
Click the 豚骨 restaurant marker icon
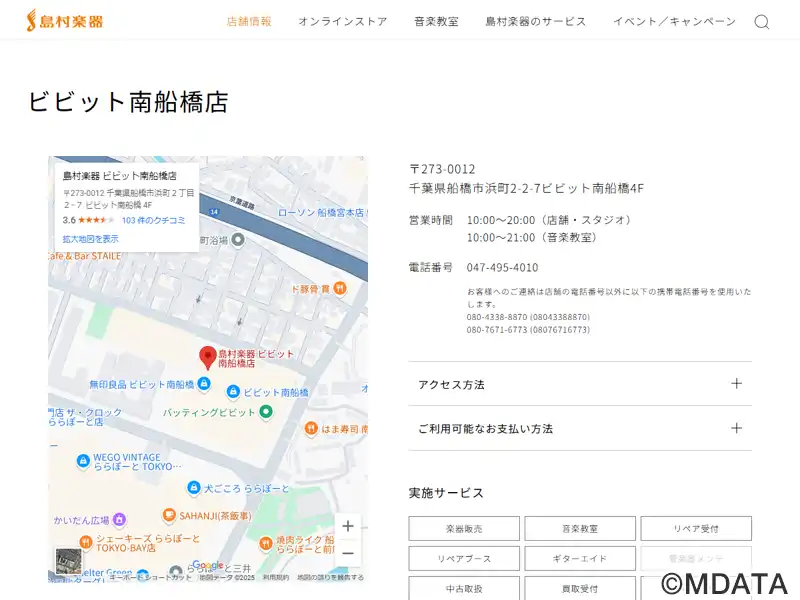(340, 288)
